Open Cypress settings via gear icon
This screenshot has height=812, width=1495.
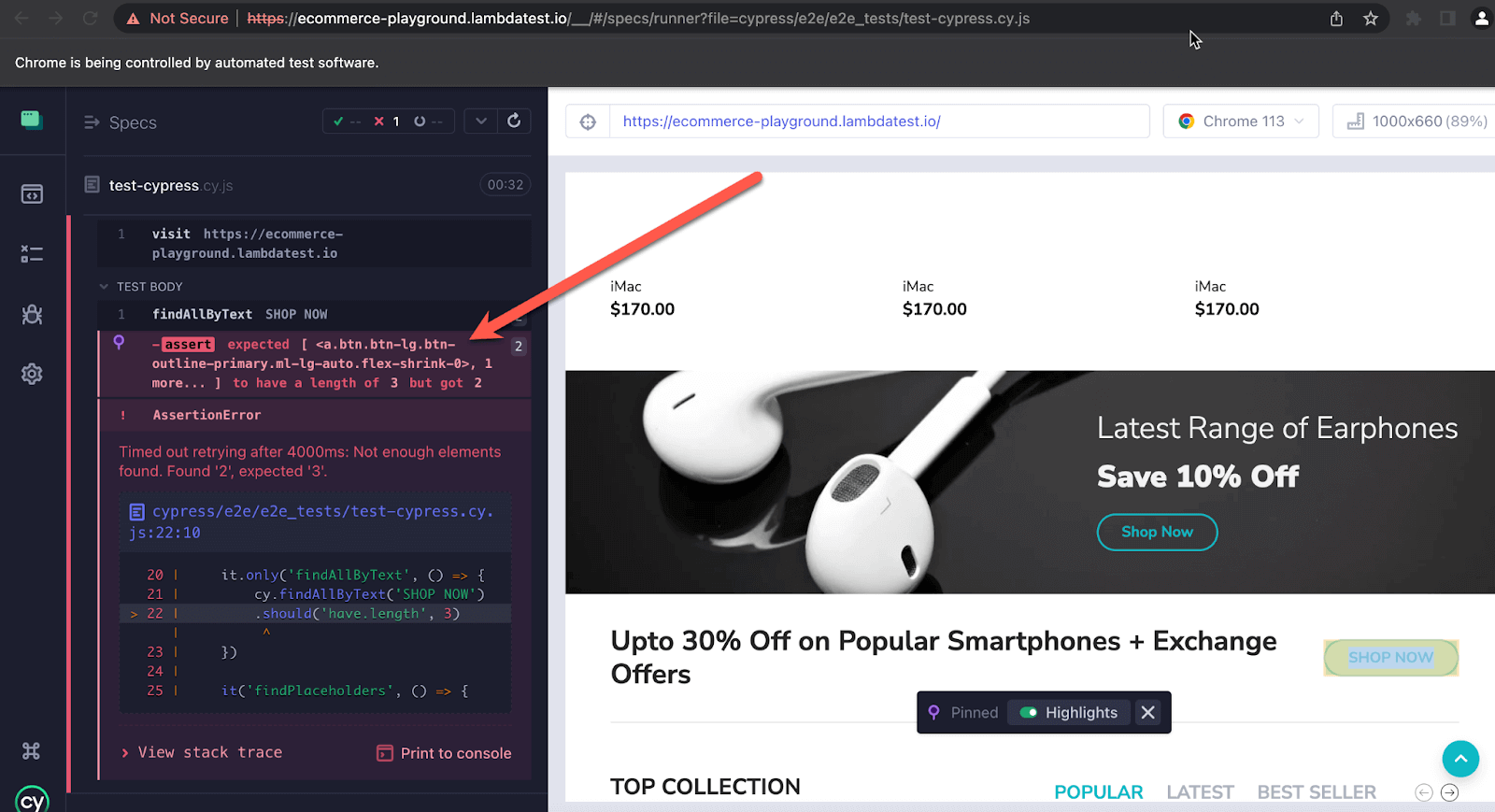32,374
